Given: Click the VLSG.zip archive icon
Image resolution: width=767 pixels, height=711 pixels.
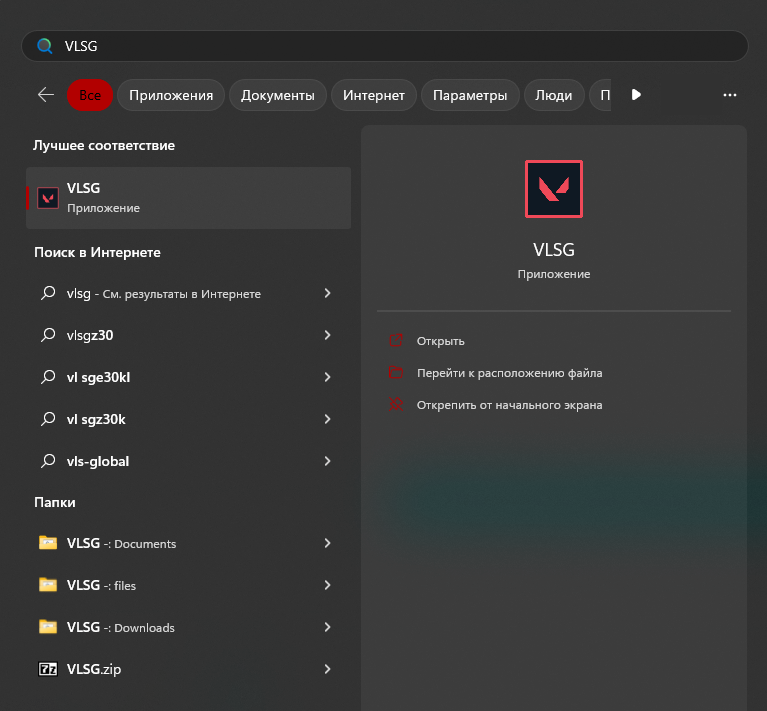Looking at the screenshot, I should [x=47, y=669].
